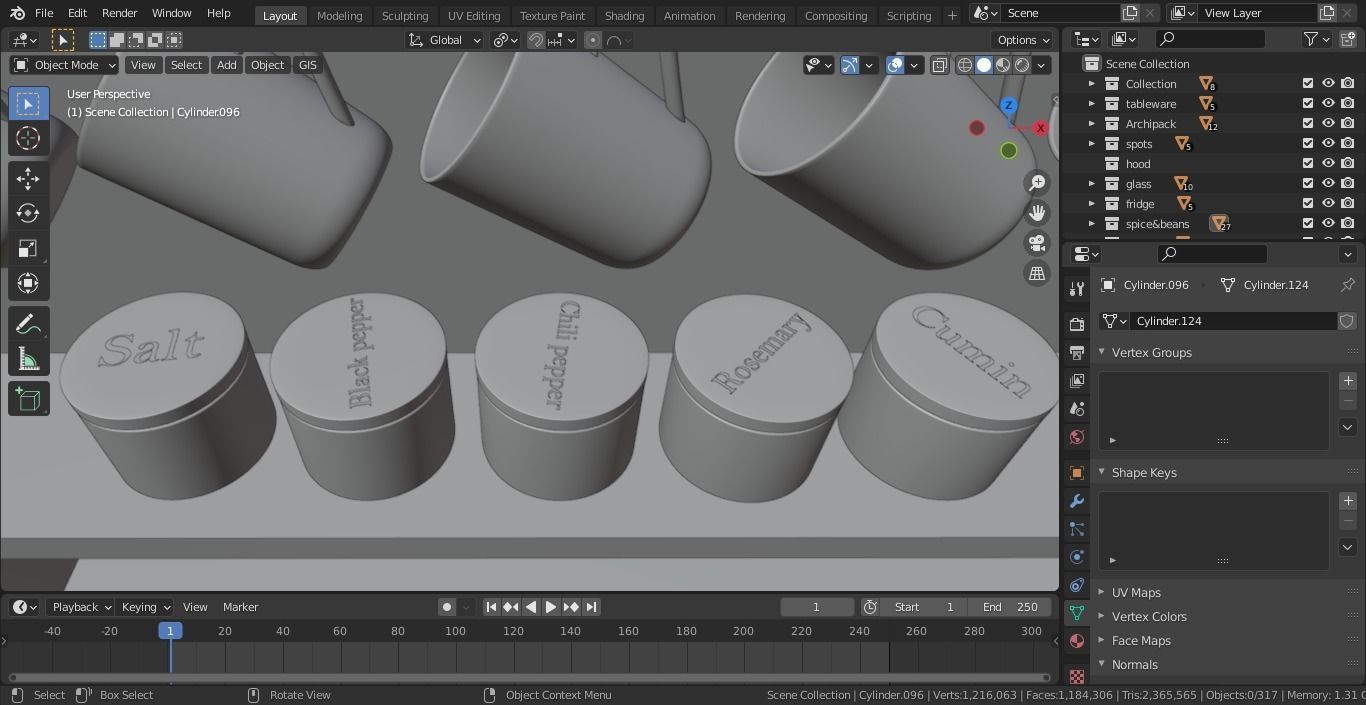Image resolution: width=1366 pixels, height=705 pixels.
Task: Click the pan view hand icon
Action: click(1037, 213)
